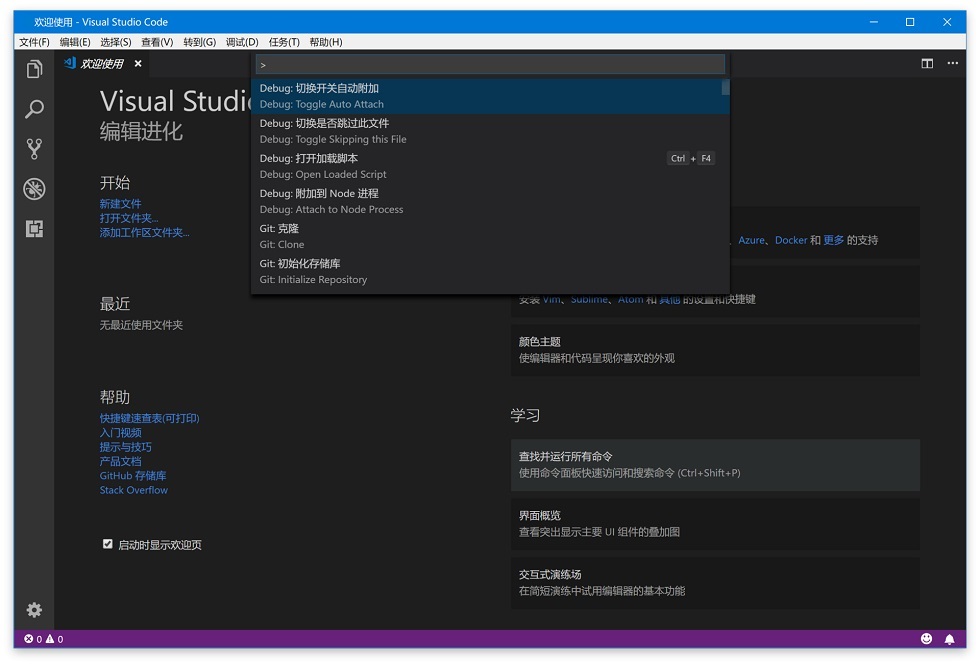Open the Manage gear icon
Viewport: 980px width, 665px height.
34,610
